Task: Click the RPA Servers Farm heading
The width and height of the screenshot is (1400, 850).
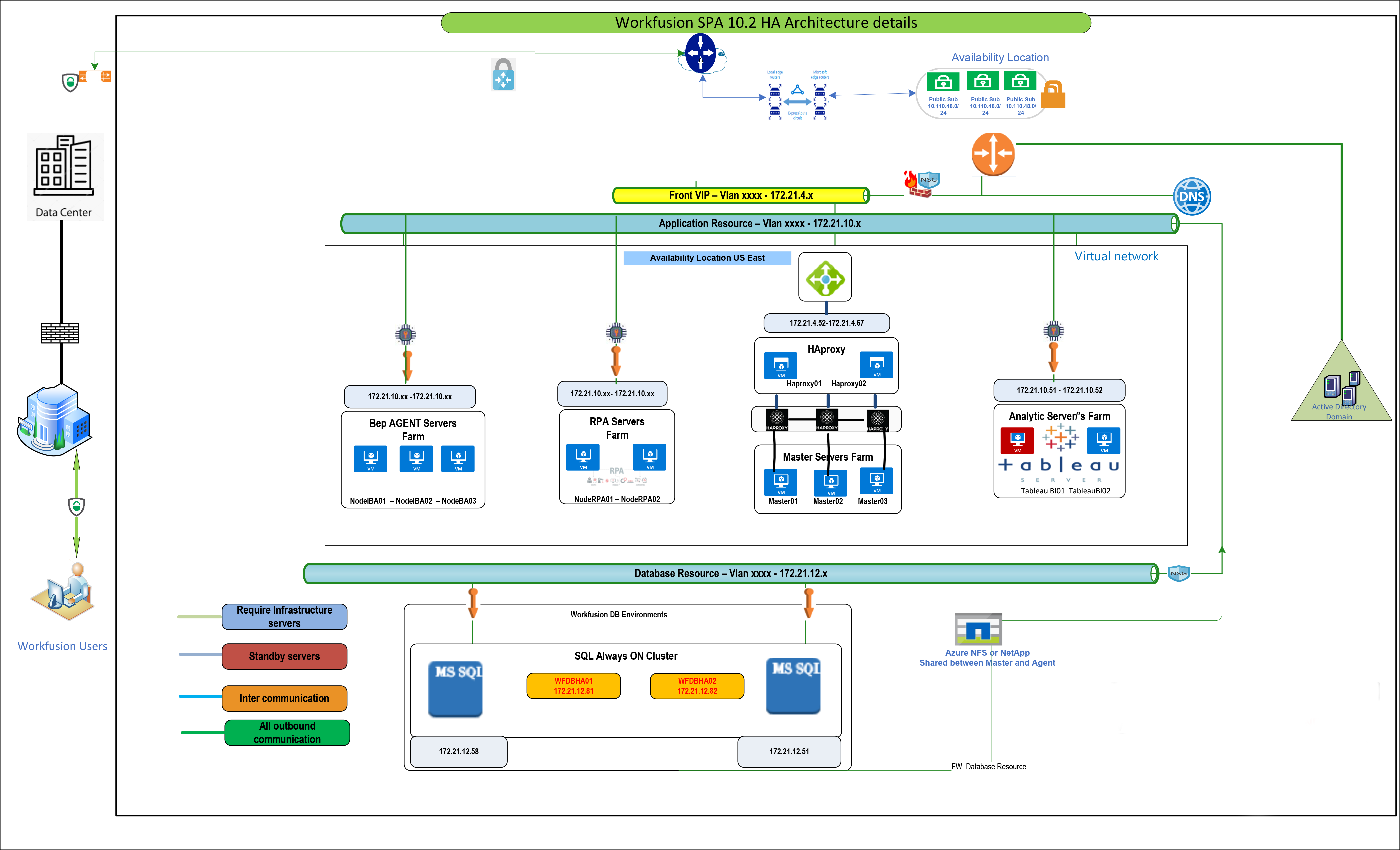Action: pyautogui.click(x=616, y=428)
